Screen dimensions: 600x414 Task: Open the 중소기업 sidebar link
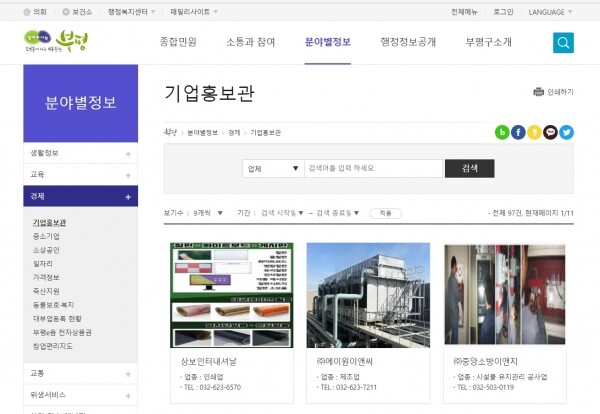[x=47, y=236]
